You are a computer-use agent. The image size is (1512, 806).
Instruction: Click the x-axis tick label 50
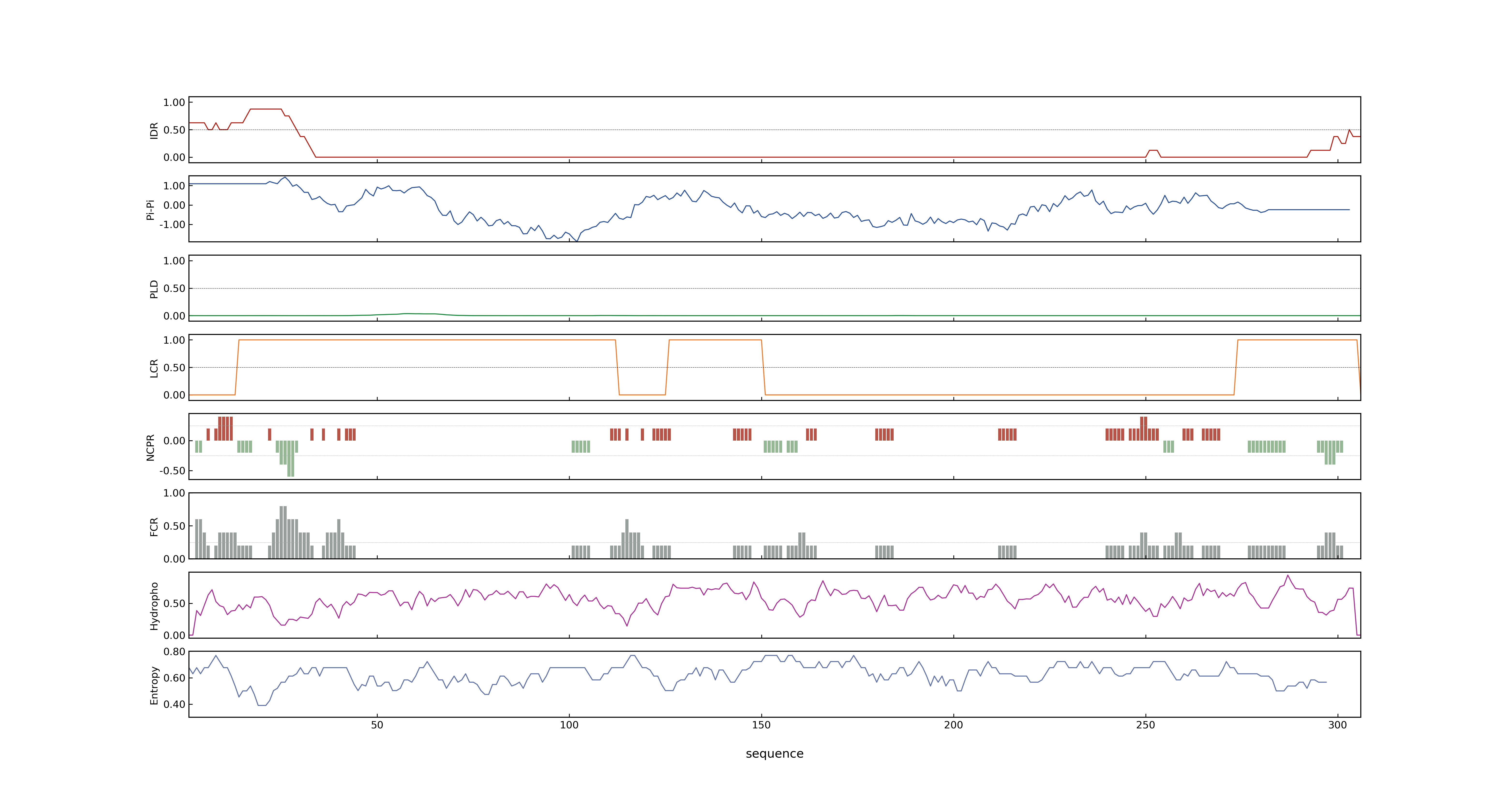click(x=377, y=725)
